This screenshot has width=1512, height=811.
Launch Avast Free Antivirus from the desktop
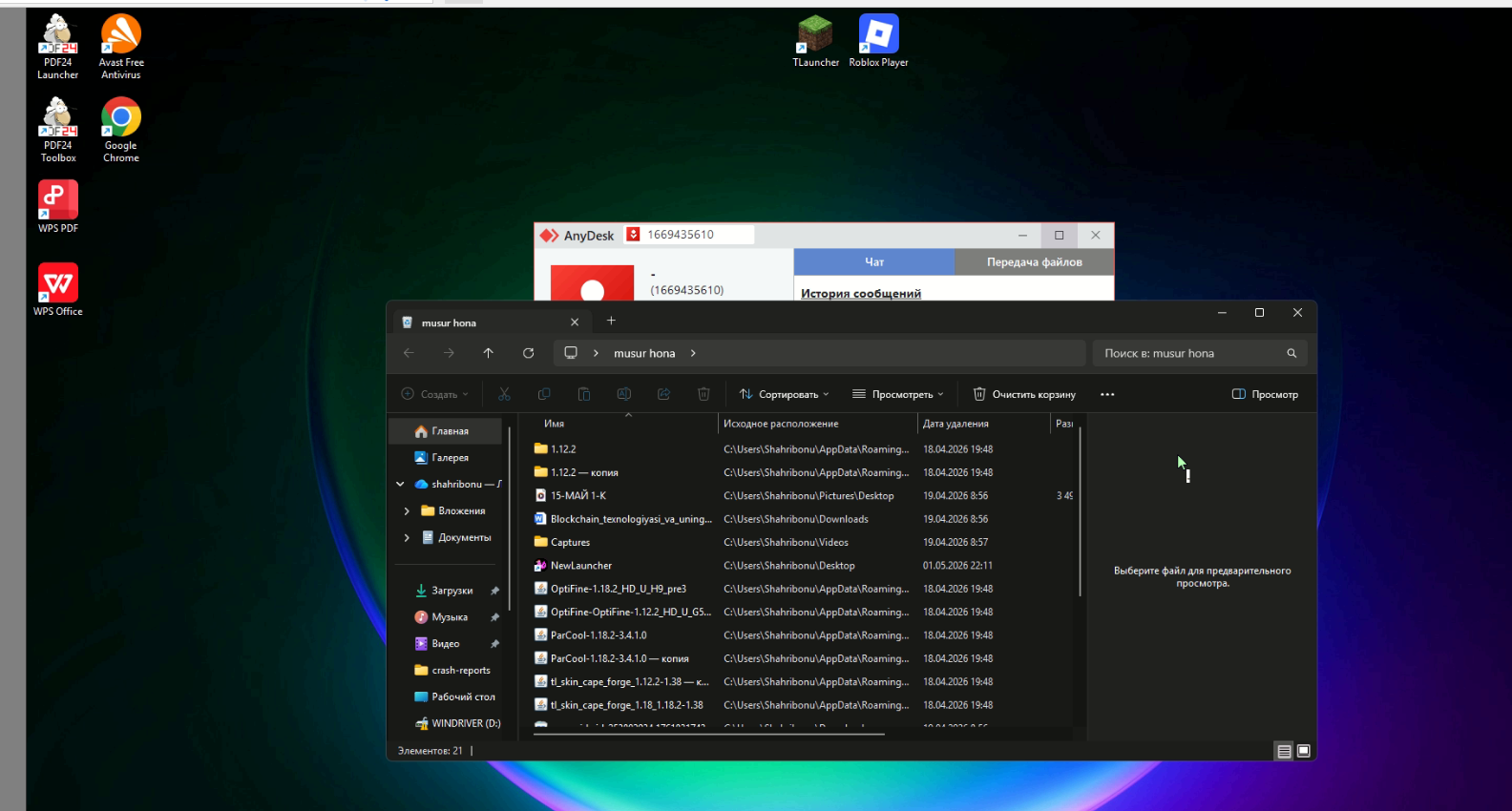pyautogui.click(x=121, y=47)
